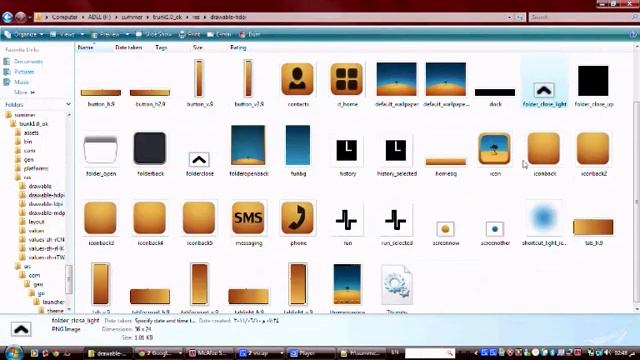Click the Back navigation arrow

coord(7,17)
